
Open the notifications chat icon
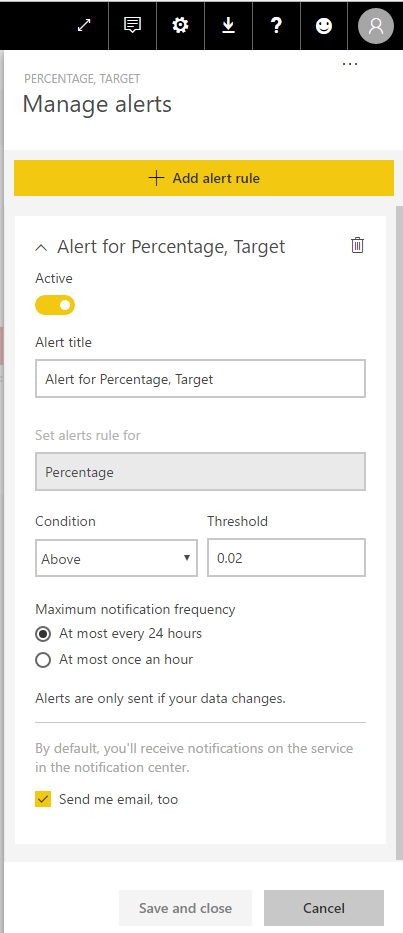(132, 25)
